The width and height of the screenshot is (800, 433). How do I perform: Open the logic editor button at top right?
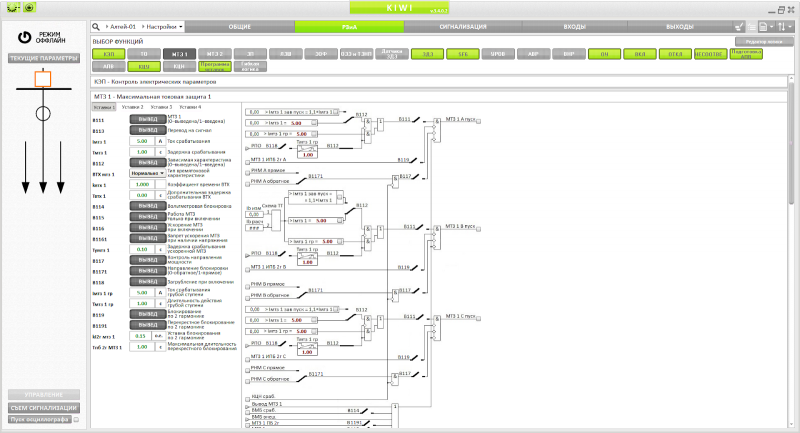coord(763,41)
